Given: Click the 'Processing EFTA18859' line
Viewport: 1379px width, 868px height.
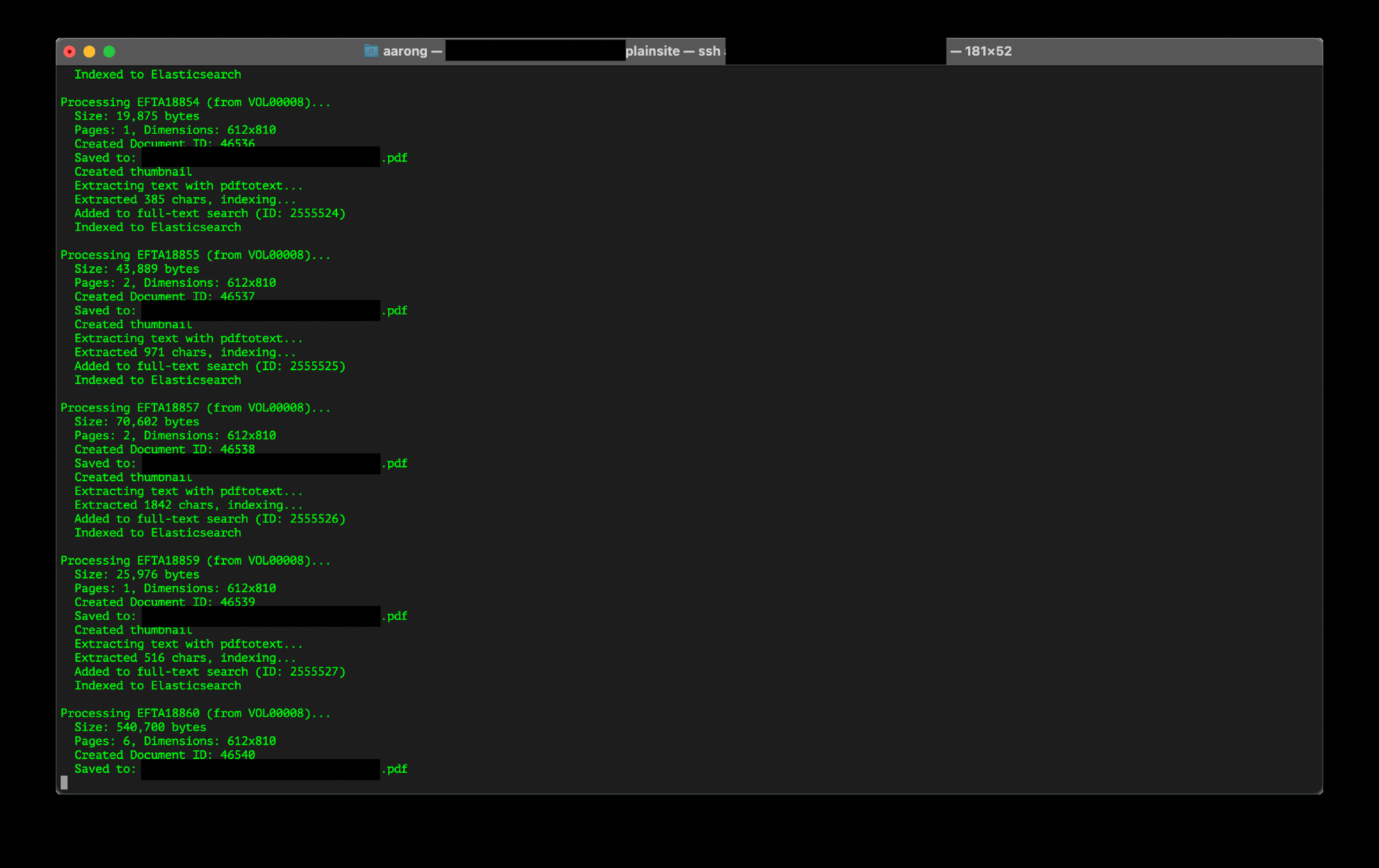Looking at the screenshot, I should click(x=195, y=561).
